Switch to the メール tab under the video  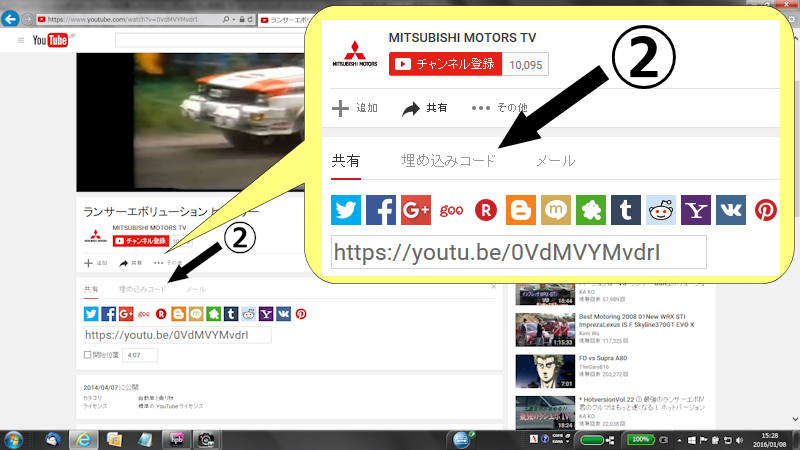(x=195, y=289)
